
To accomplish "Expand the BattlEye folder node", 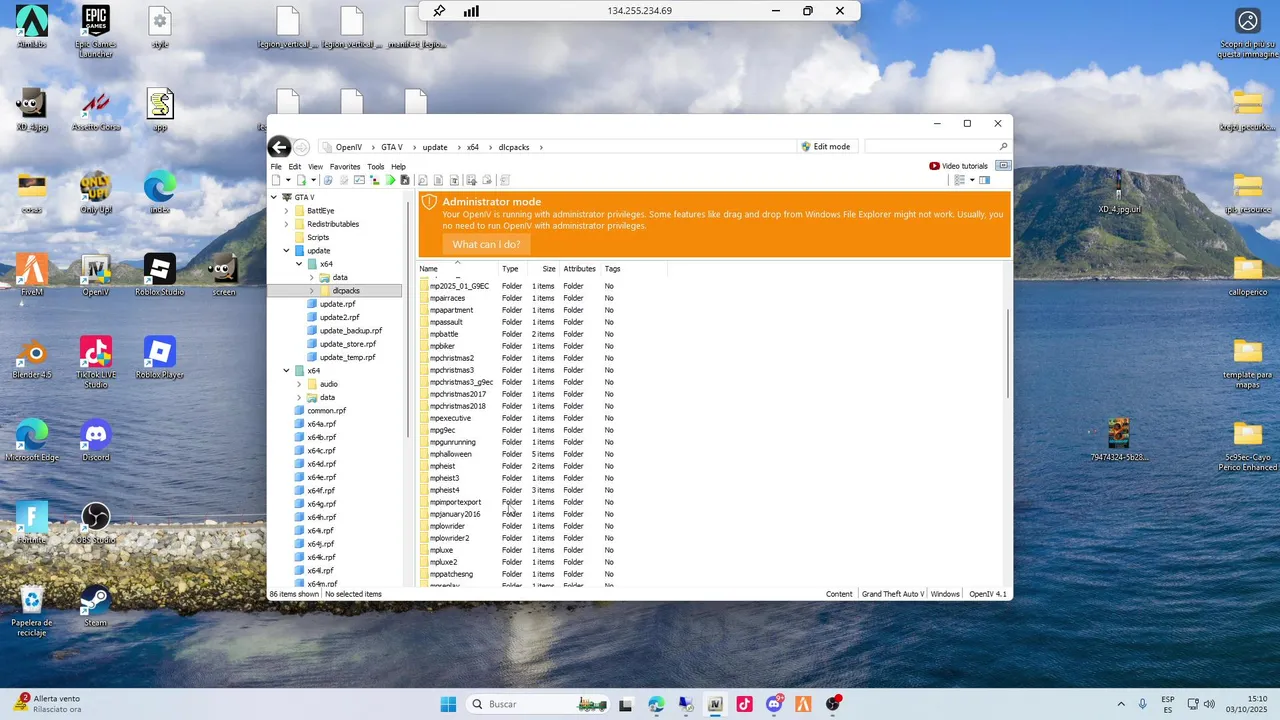I will point(286,211).
